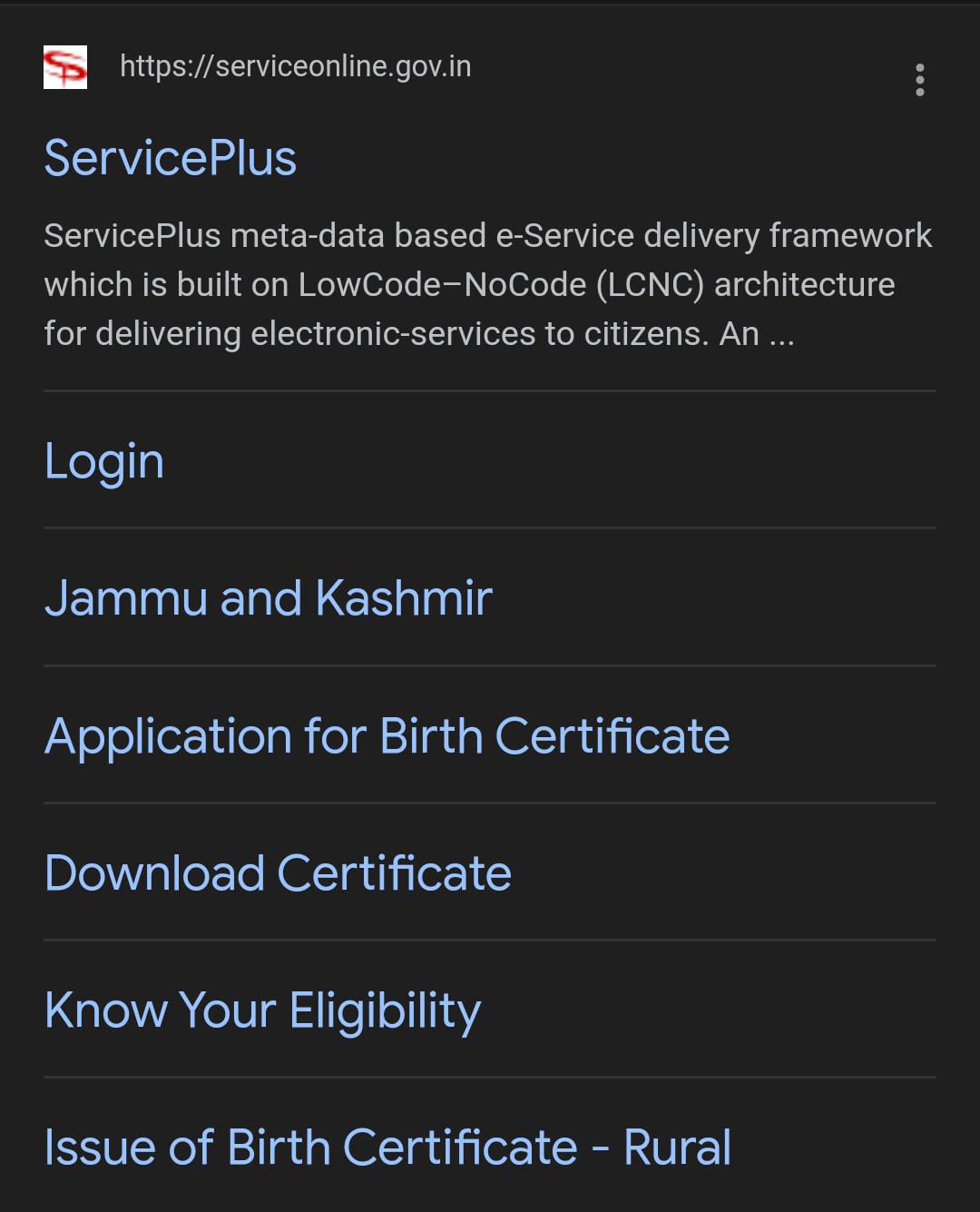
Task: Select the birth certificate application sitelink
Action: point(387,735)
